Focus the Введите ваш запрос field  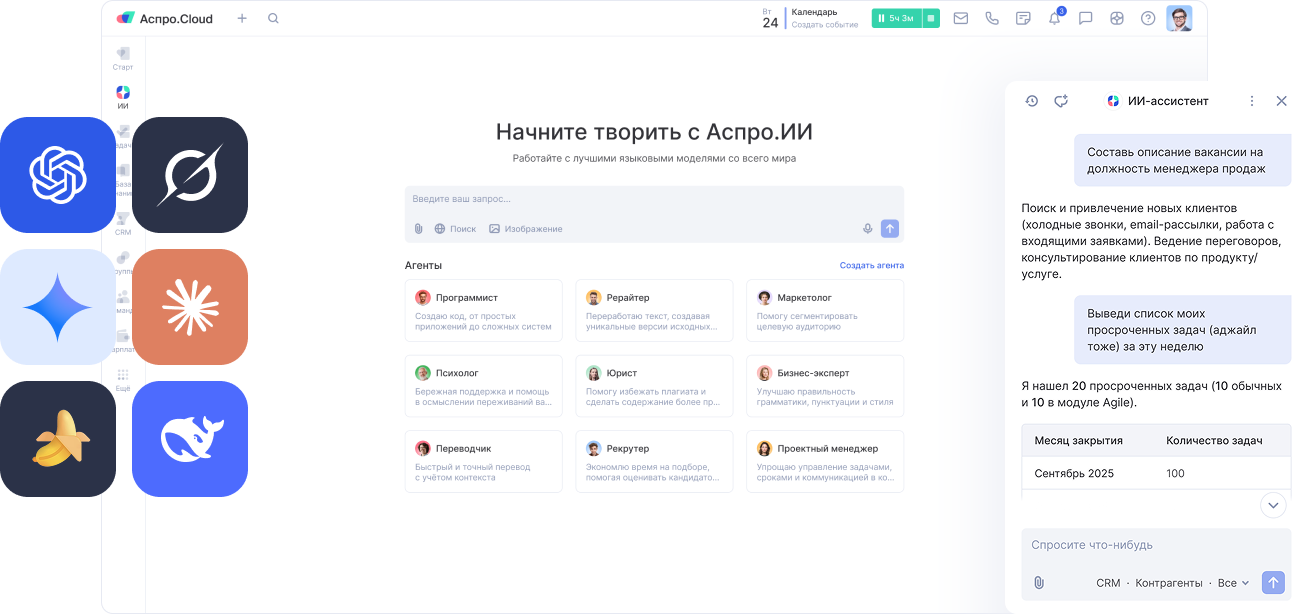(x=654, y=199)
